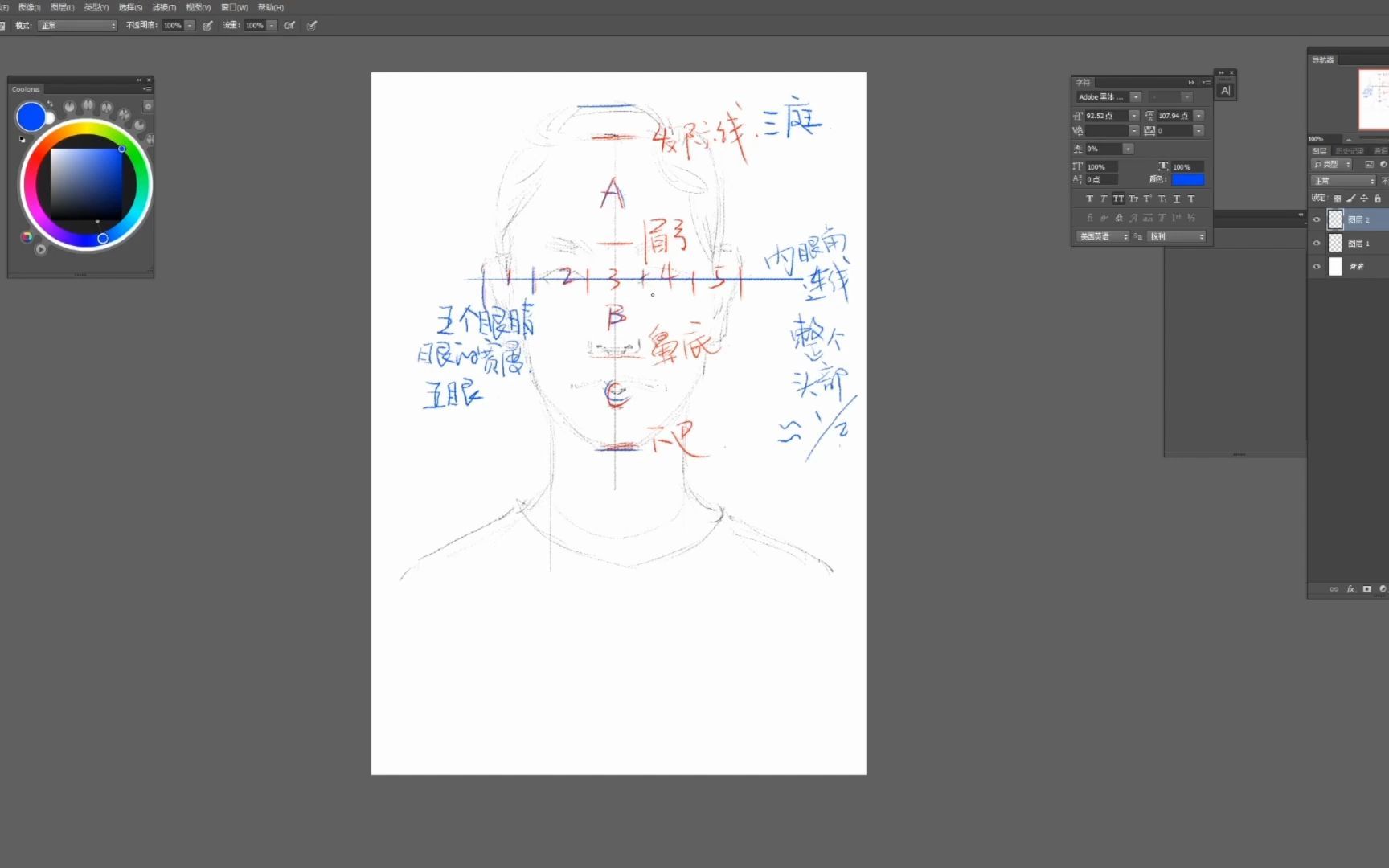Screen dimensions: 1389x868
Task: Open the 滤镜(T) menu
Action: (164, 7)
